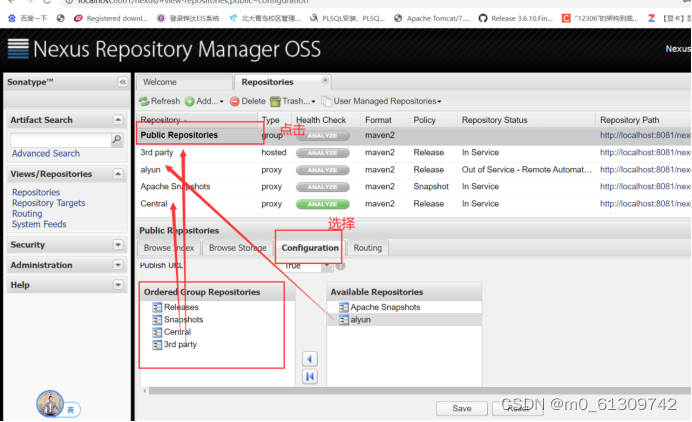Select the Central repository row
692x422 pixels.
click(x=413, y=204)
